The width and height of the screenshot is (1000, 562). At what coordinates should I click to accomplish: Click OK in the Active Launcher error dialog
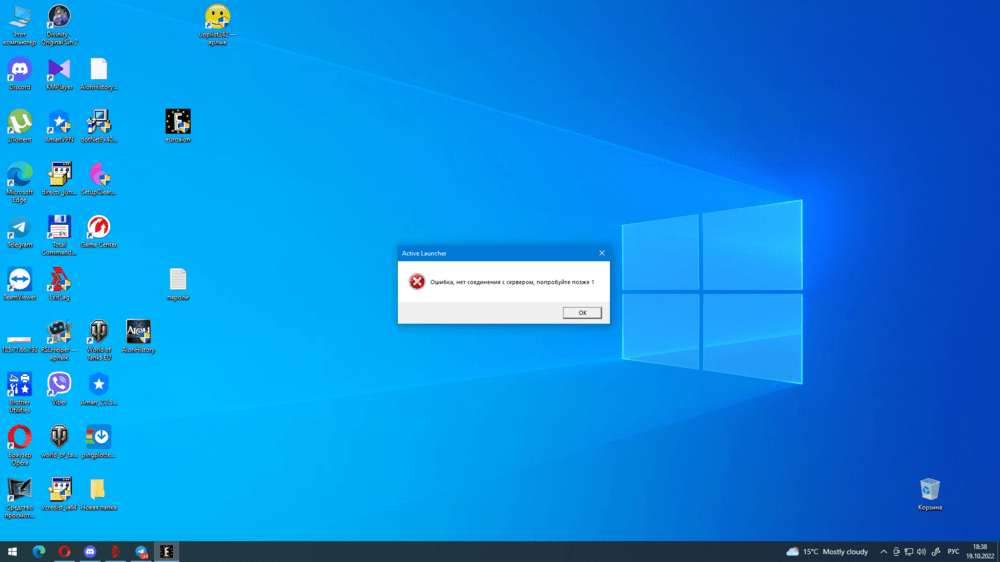click(x=582, y=313)
